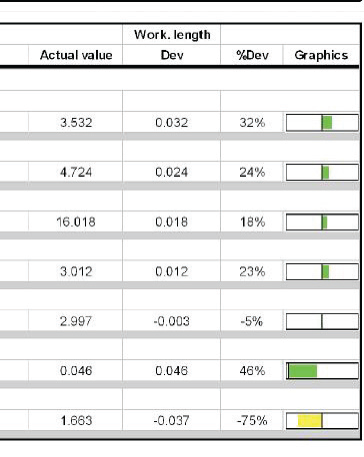Click the 1.663 actual value cell

coord(76,420)
